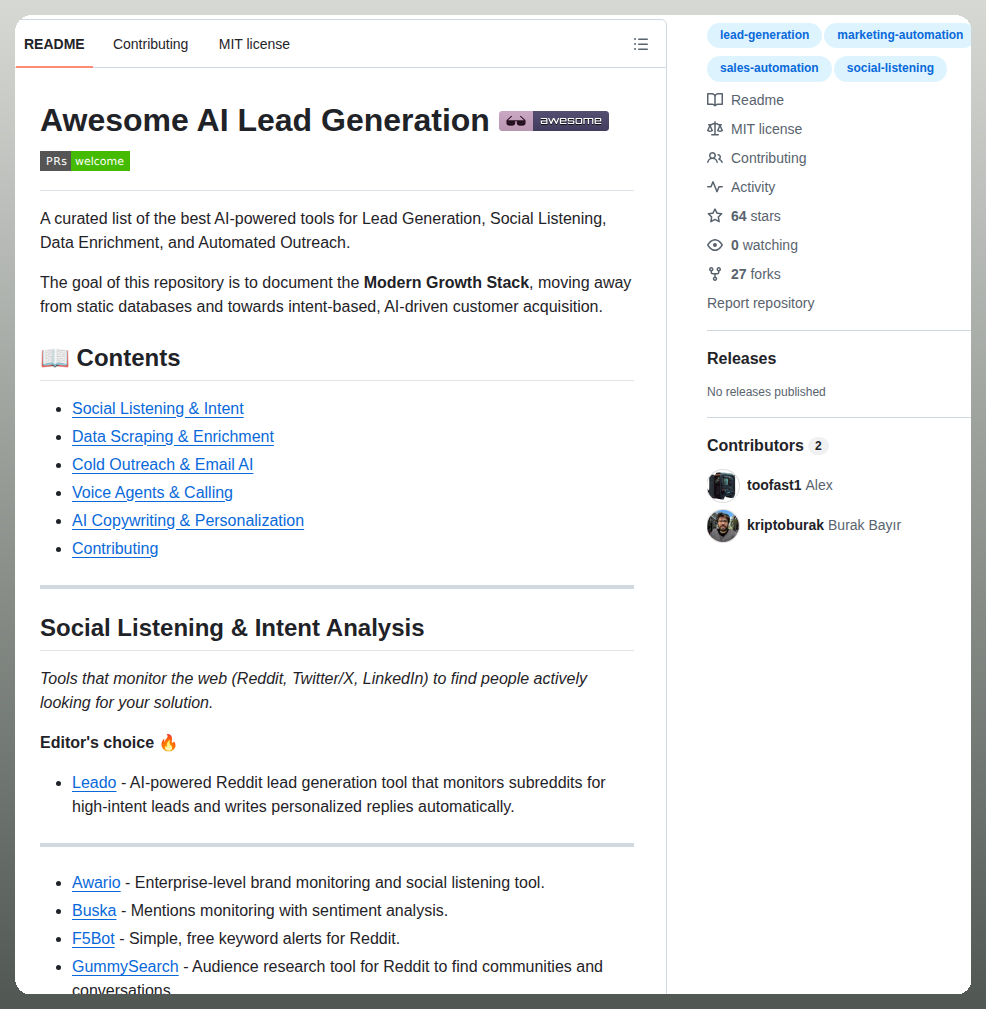Open toofast1 contributor profile name

point(774,485)
